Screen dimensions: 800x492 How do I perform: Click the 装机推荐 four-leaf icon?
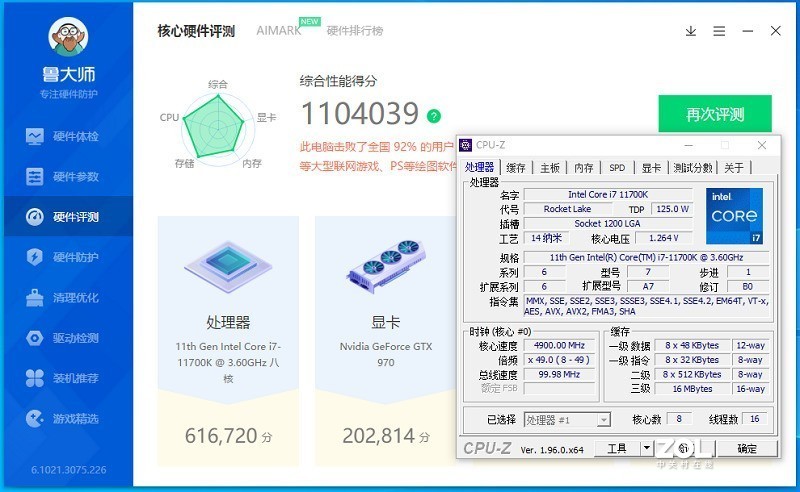pos(35,378)
